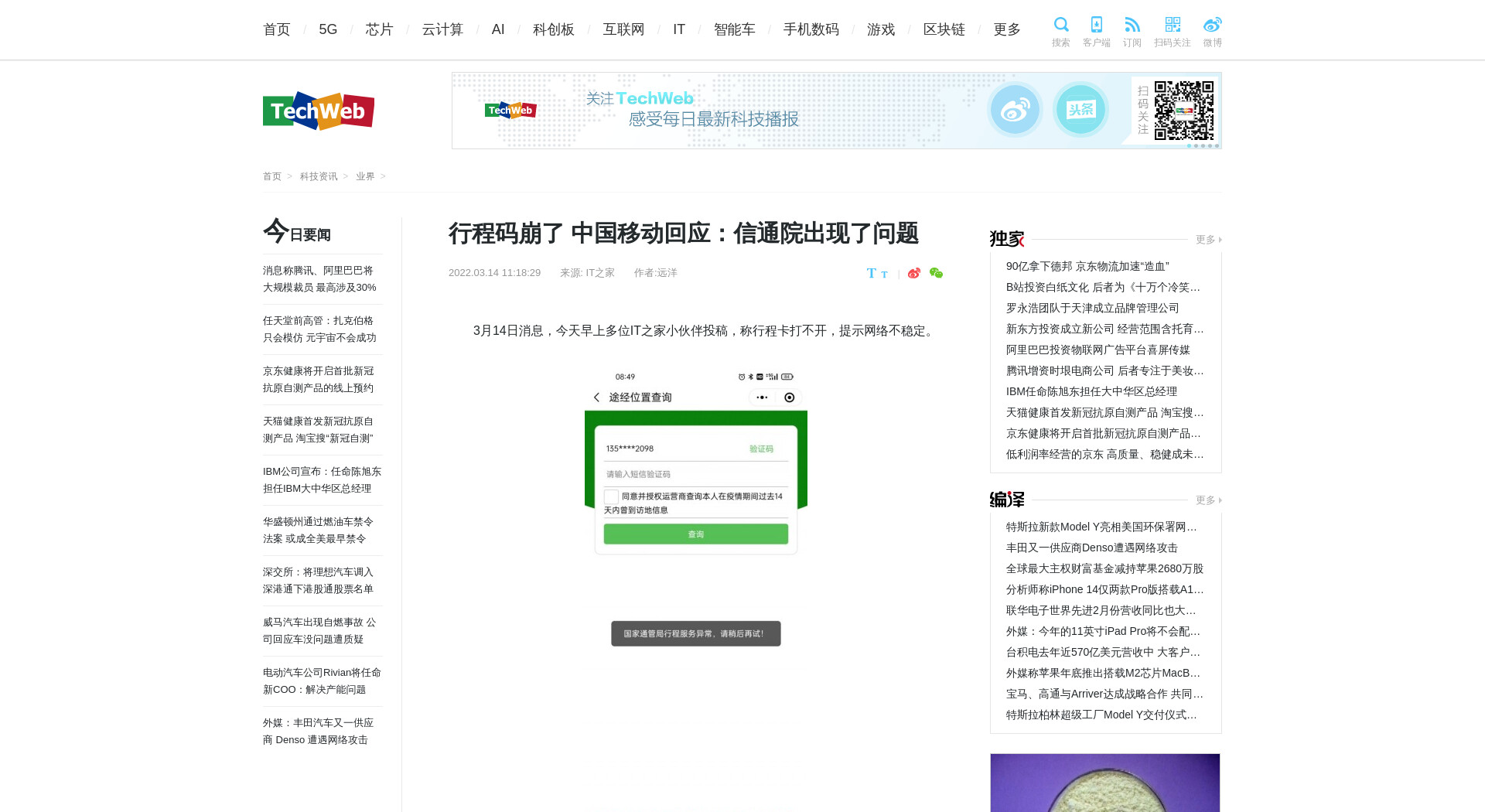Click the 头条 circle in banner
The height and width of the screenshot is (812, 1485).
(x=1080, y=110)
